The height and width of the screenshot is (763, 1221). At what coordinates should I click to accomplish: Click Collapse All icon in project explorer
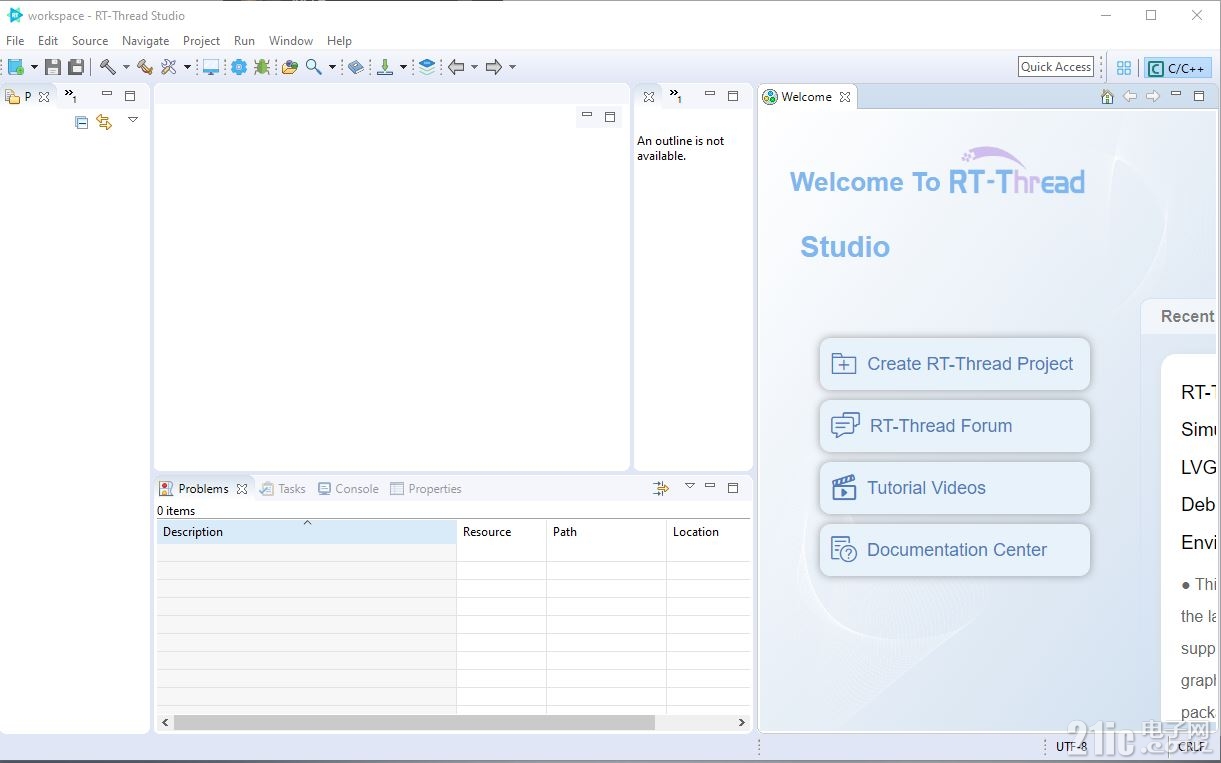point(82,122)
